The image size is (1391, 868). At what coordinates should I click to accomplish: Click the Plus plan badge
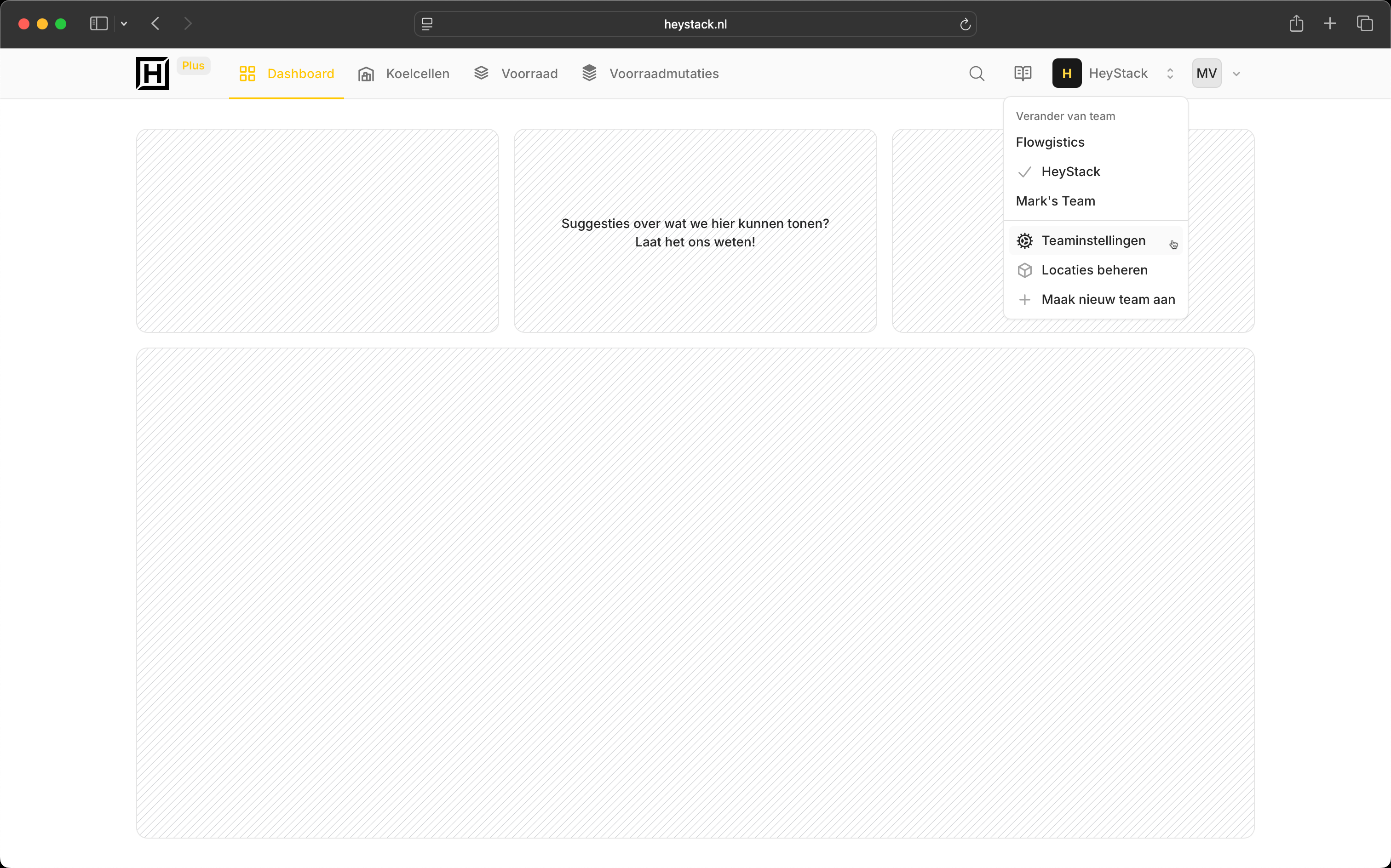tap(194, 65)
